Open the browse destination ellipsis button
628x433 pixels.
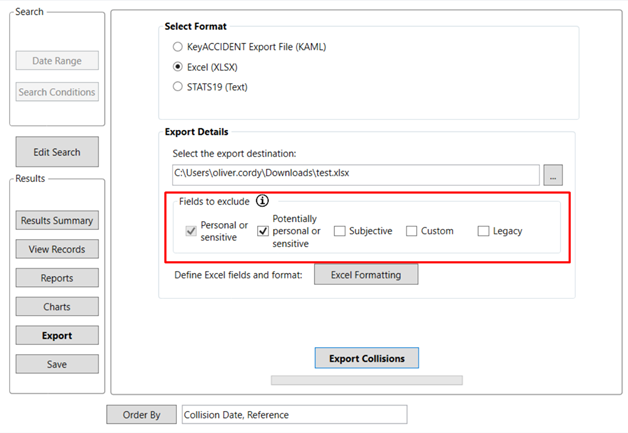click(x=553, y=174)
